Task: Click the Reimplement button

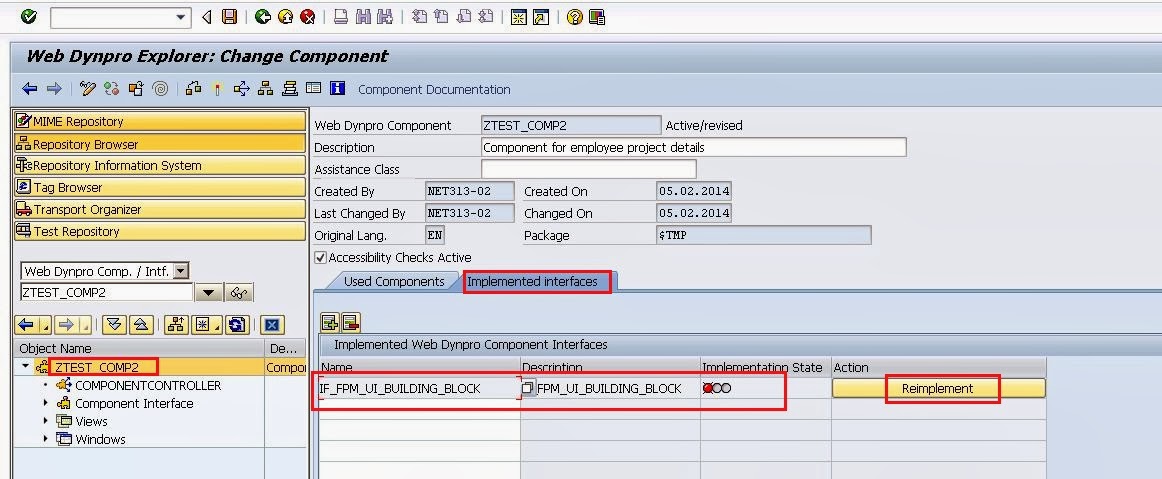Action: click(x=937, y=388)
